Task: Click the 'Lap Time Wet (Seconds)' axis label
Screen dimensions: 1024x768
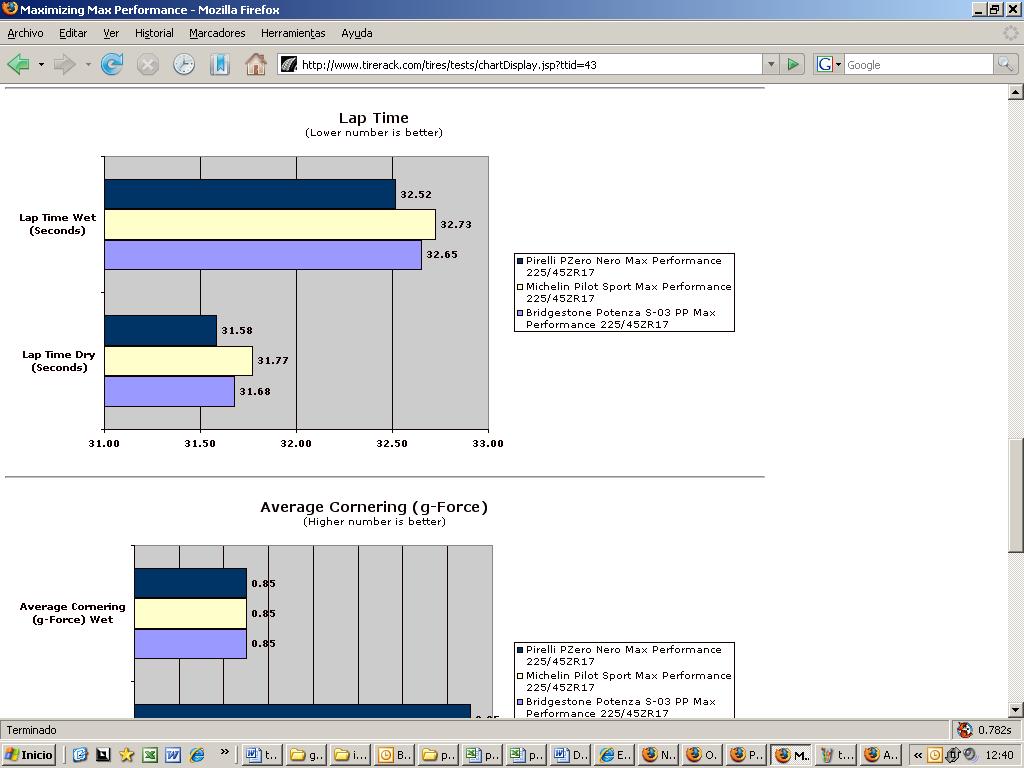Action: [57, 224]
